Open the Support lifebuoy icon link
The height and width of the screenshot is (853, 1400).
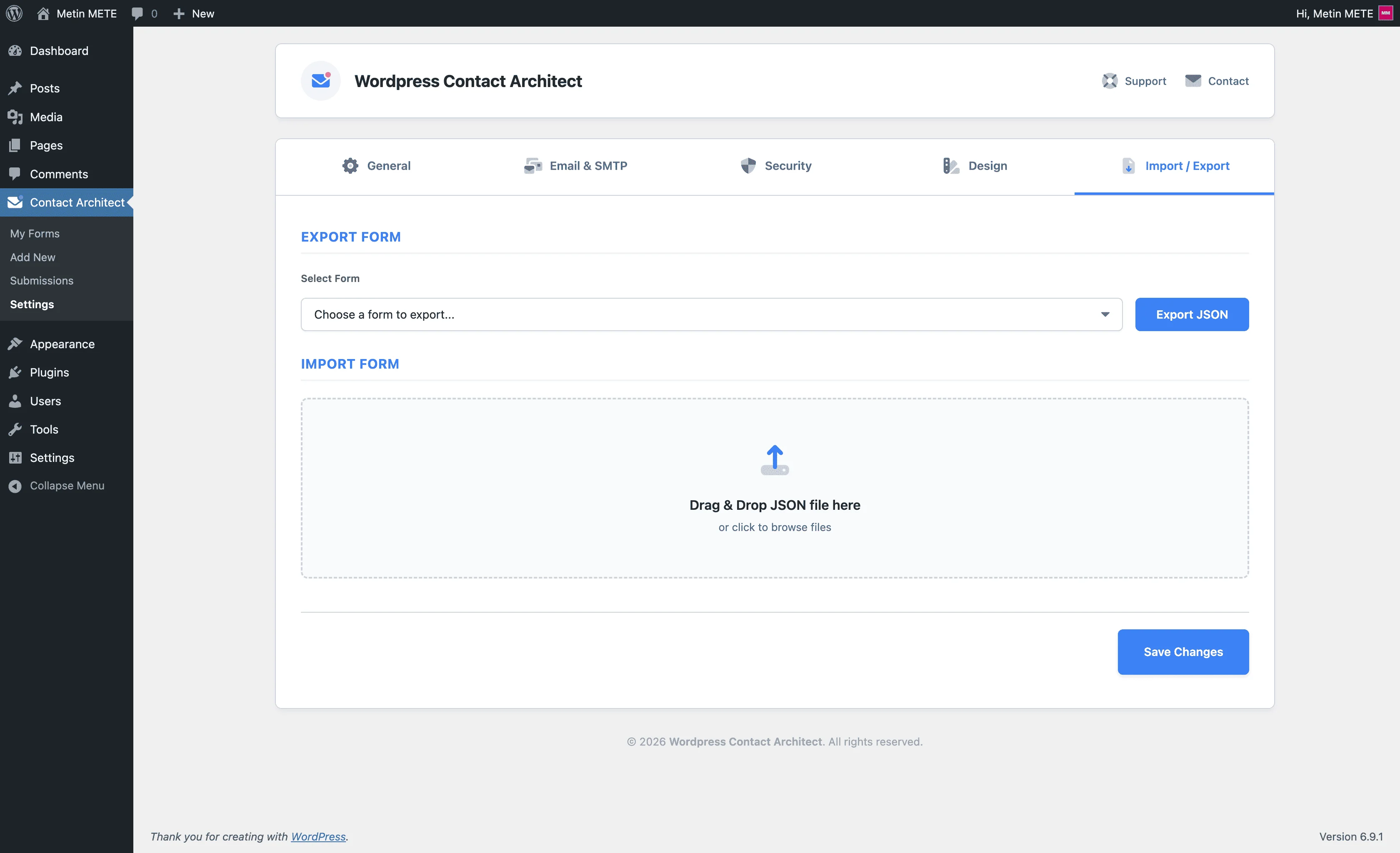coord(1109,81)
